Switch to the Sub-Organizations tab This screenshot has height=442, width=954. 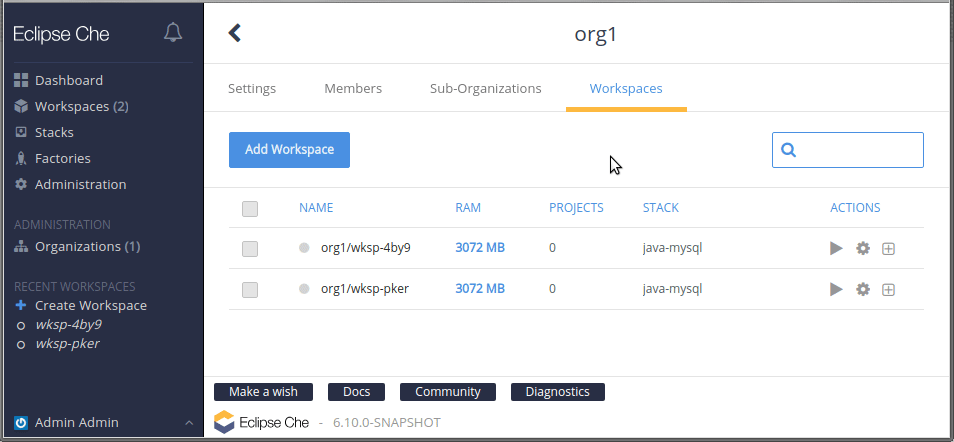point(486,88)
